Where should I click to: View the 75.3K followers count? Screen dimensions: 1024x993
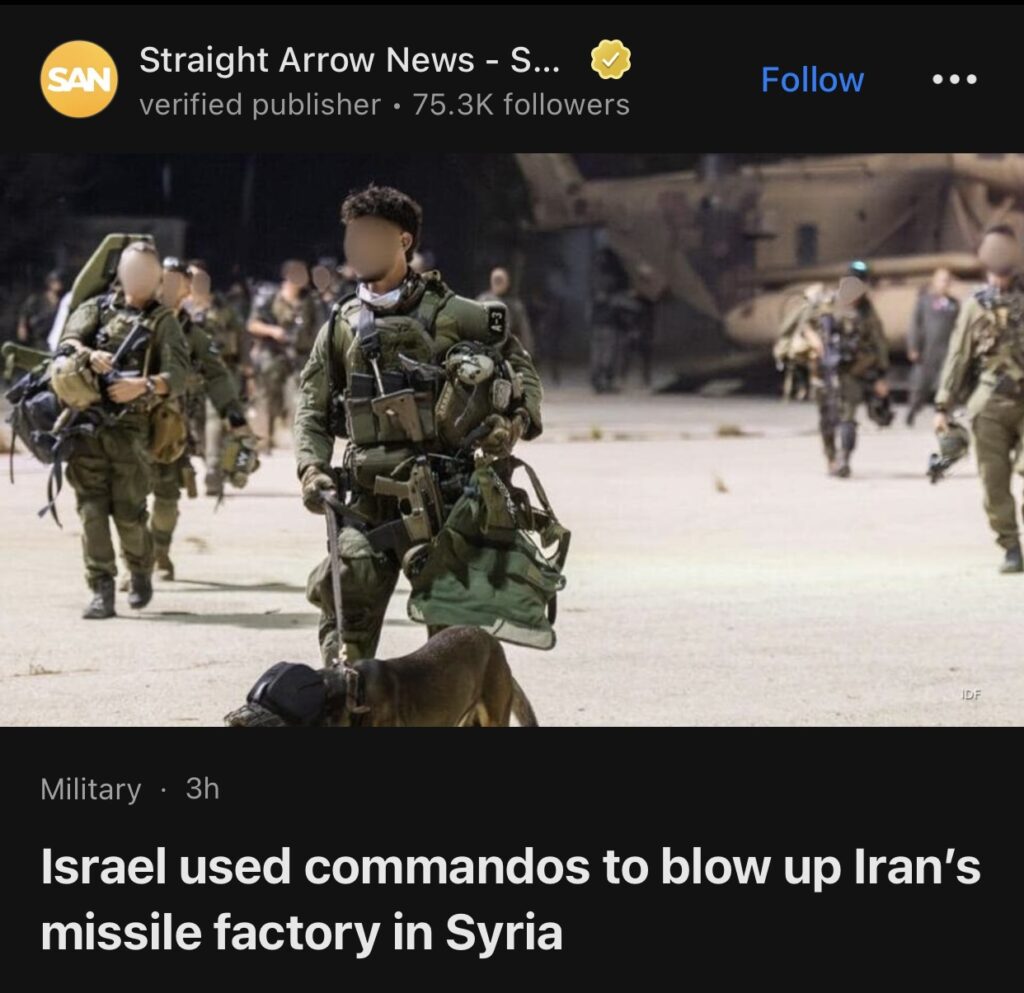point(520,104)
